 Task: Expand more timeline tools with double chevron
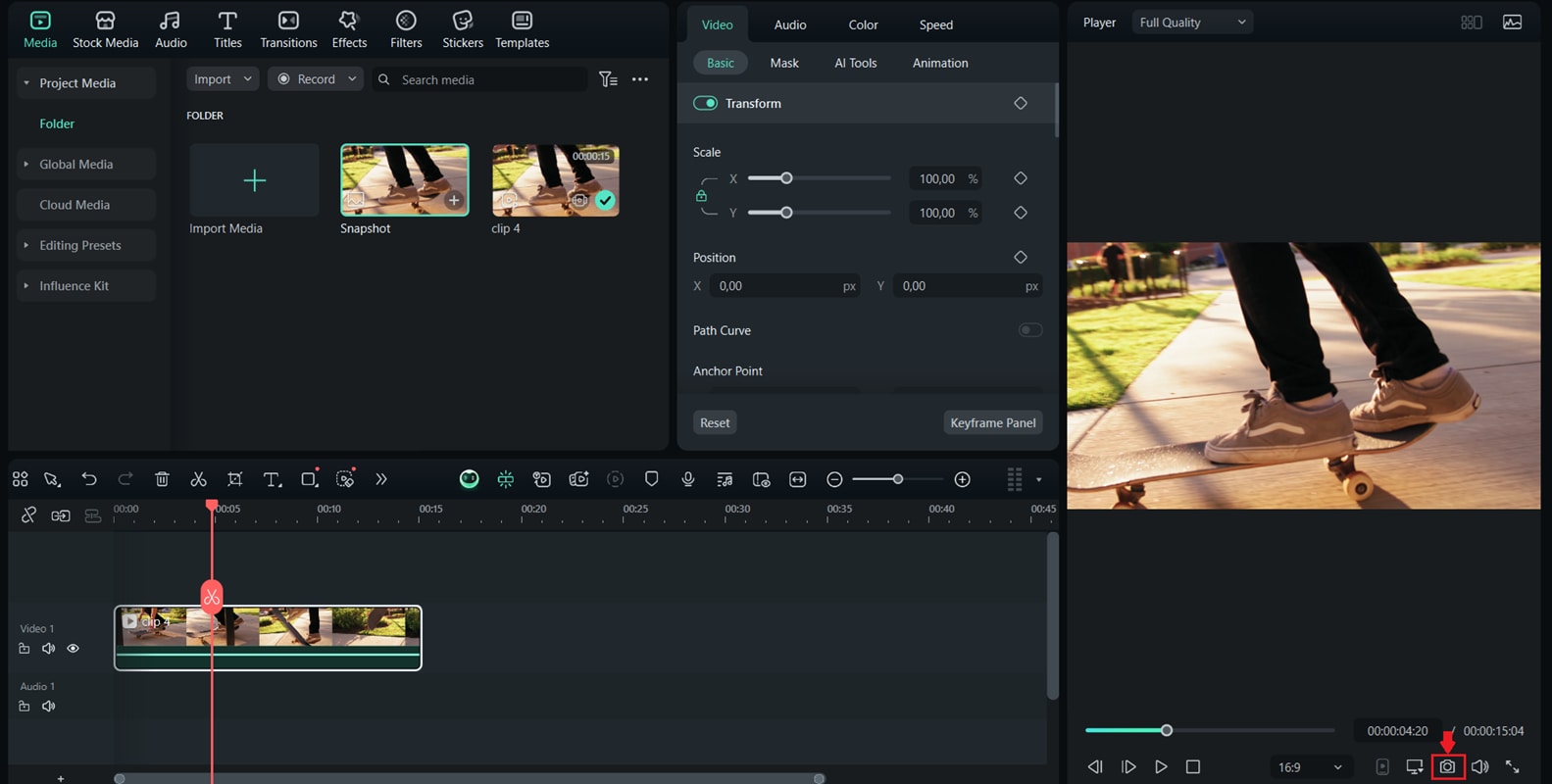pos(381,479)
